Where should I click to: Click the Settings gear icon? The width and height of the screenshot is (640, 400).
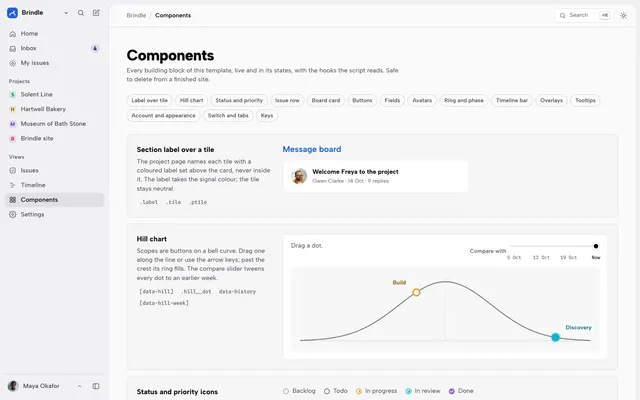click(x=13, y=215)
